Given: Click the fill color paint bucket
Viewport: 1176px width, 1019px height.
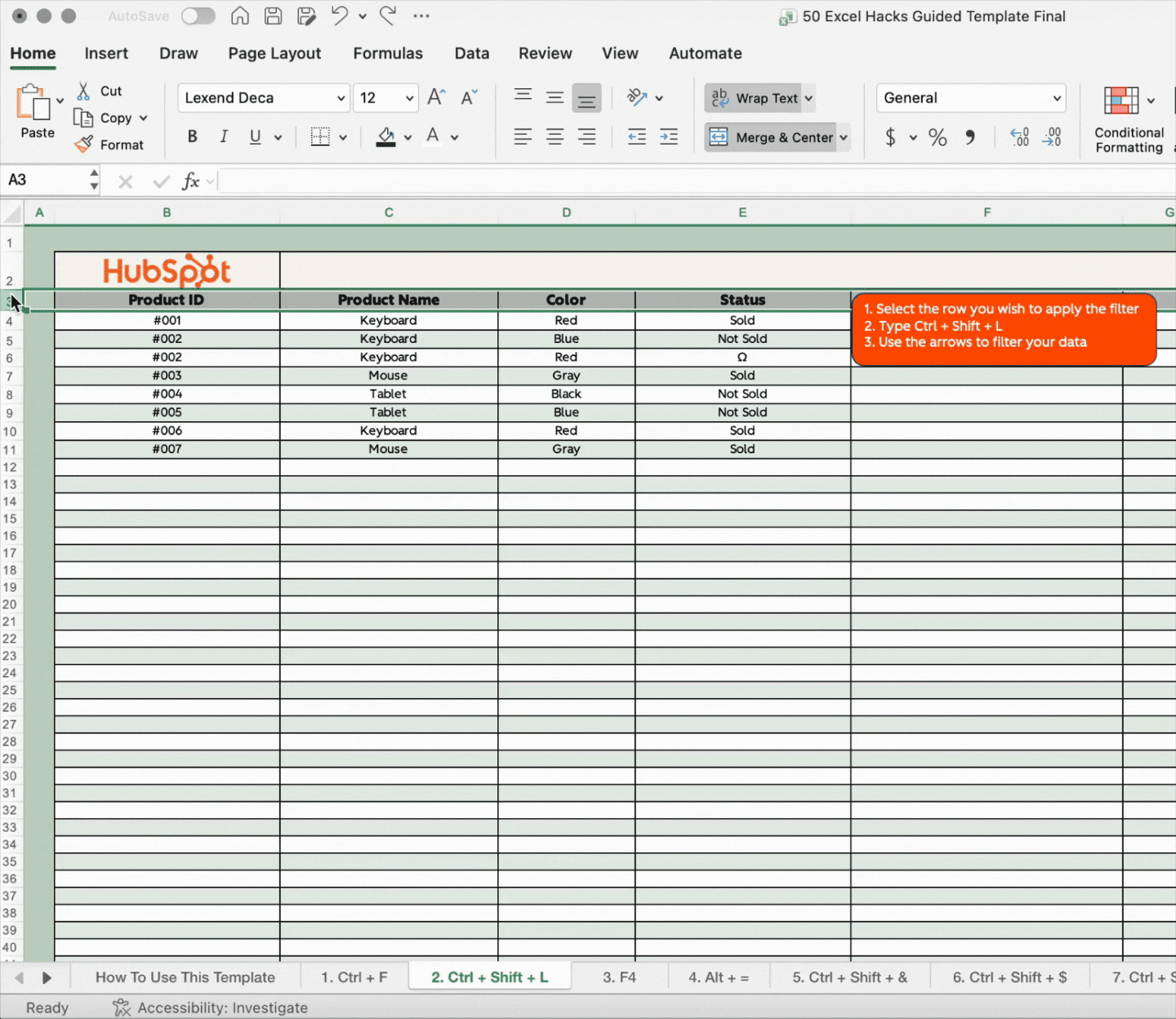Looking at the screenshot, I should [385, 137].
